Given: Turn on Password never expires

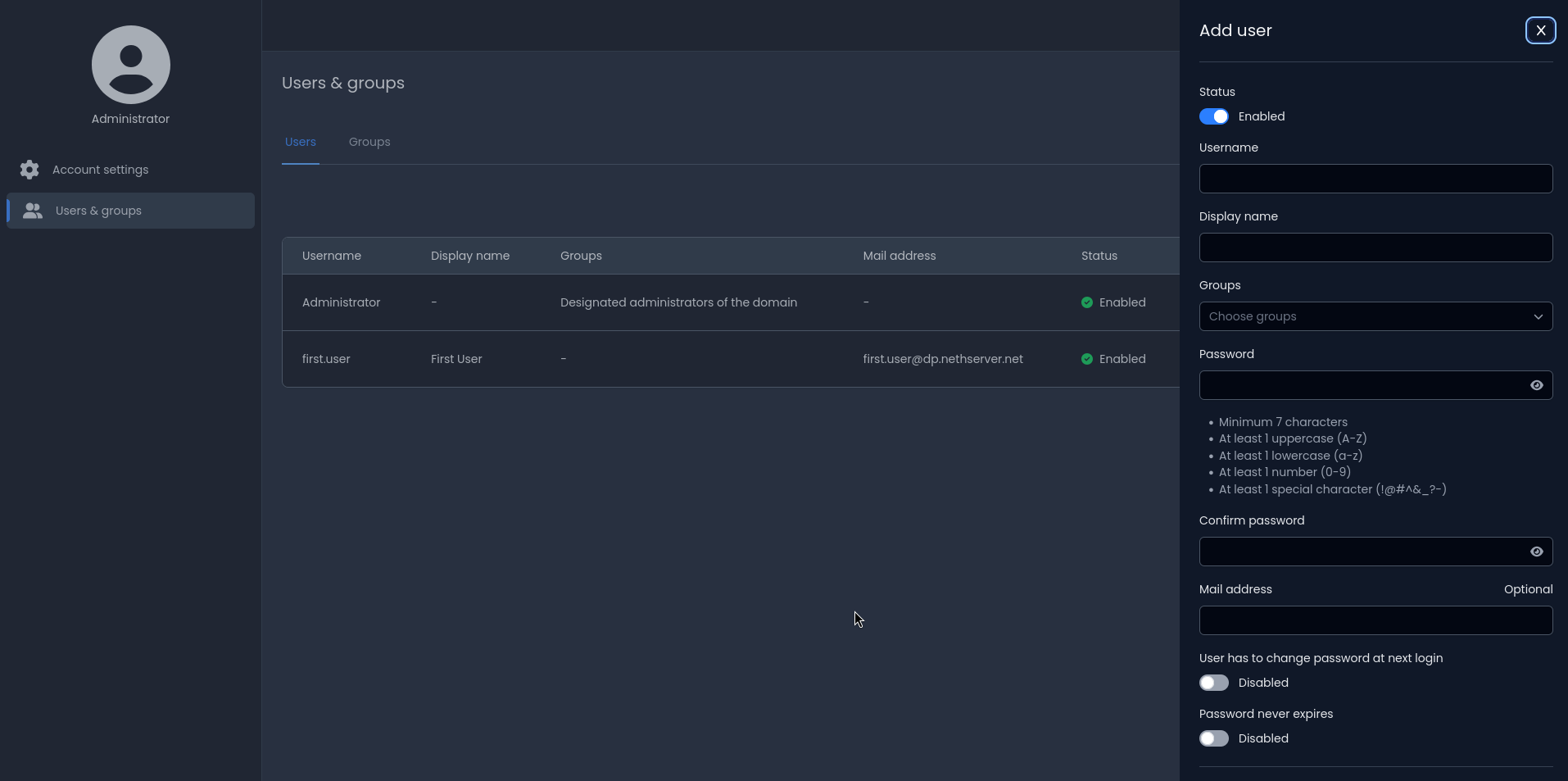Looking at the screenshot, I should tap(1213, 738).
